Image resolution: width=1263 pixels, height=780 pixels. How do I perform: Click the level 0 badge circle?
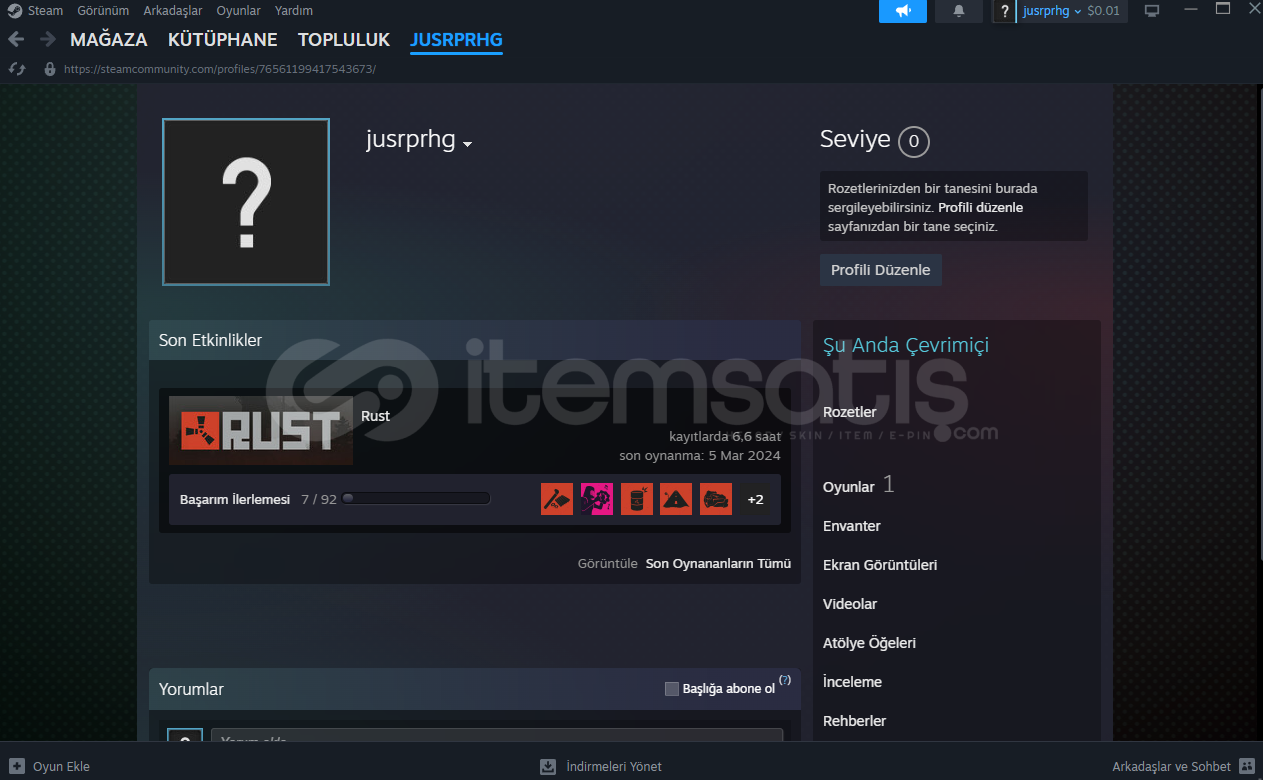(x=914, y=142)
